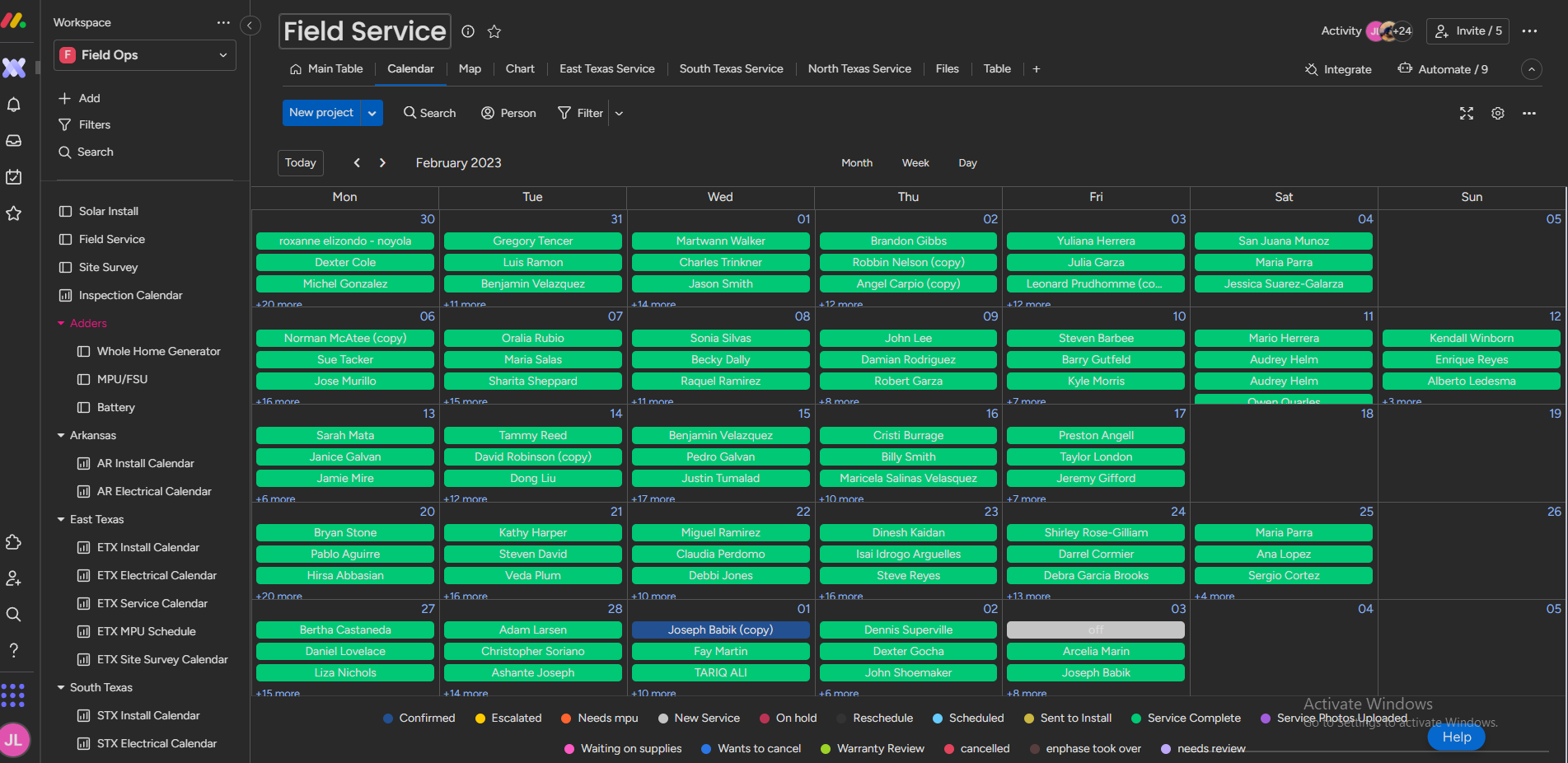Go to next month arrow

[x=382, y=163]
